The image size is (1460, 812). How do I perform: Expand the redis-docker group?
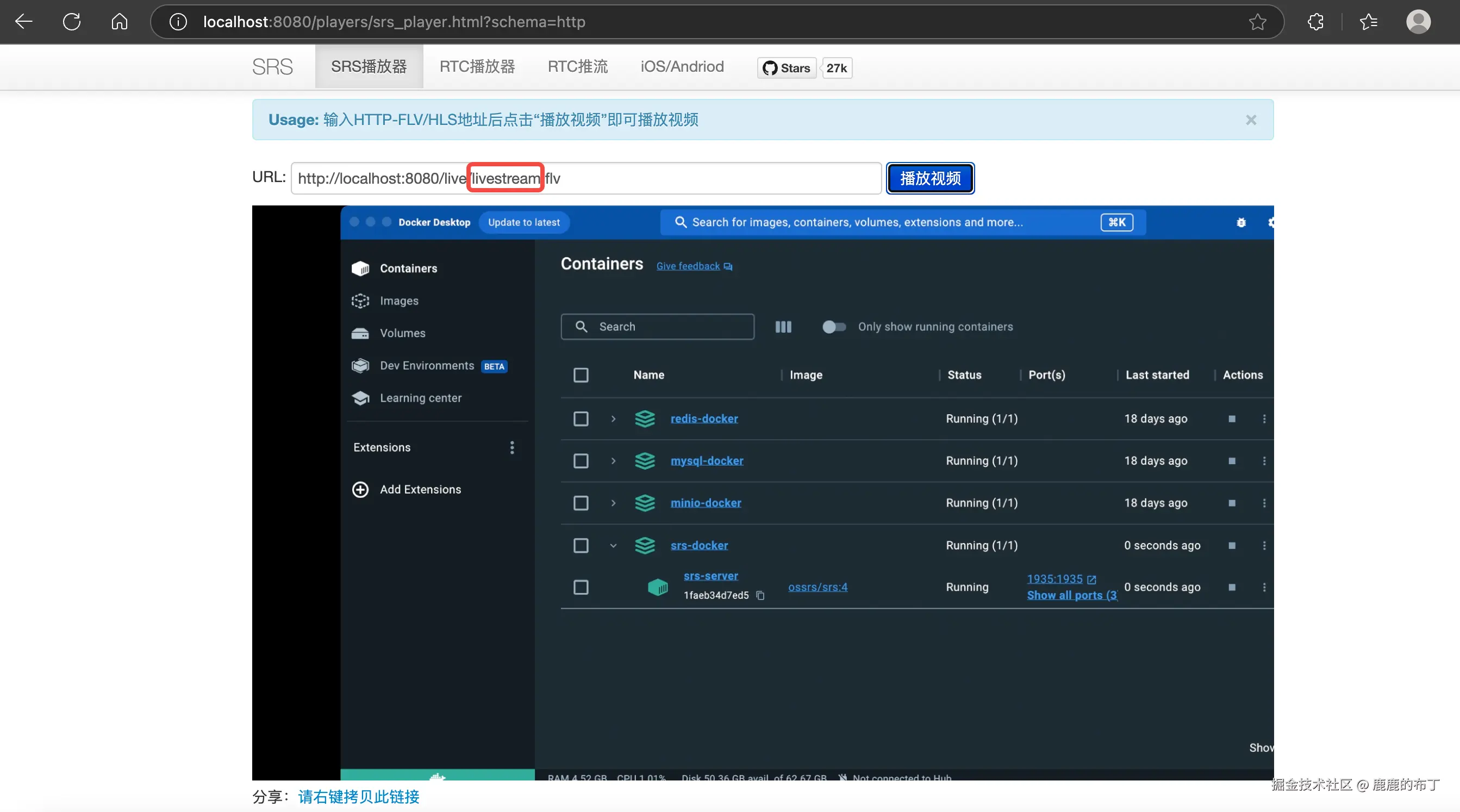pos(613,419)
